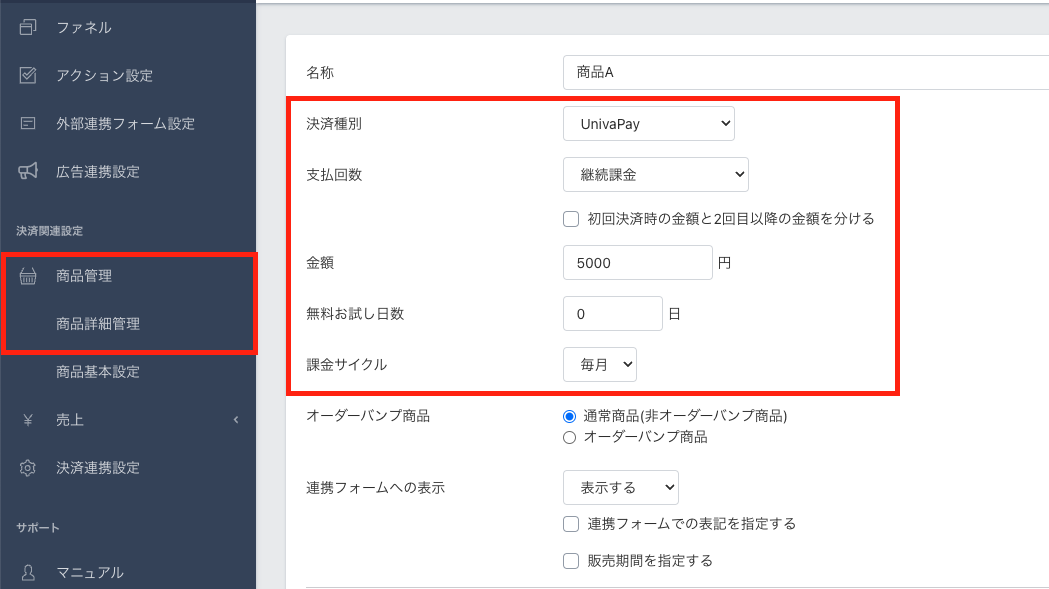Viewport: 1049px width, 589px height.
Task: Open the 連携フォームへの表示 dropdown
Action: [x=620, y=488]
